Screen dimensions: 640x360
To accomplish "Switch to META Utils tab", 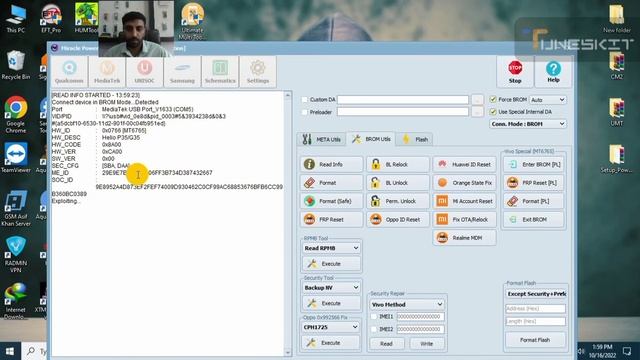I will pyautogui.click(x=322, y=139).
